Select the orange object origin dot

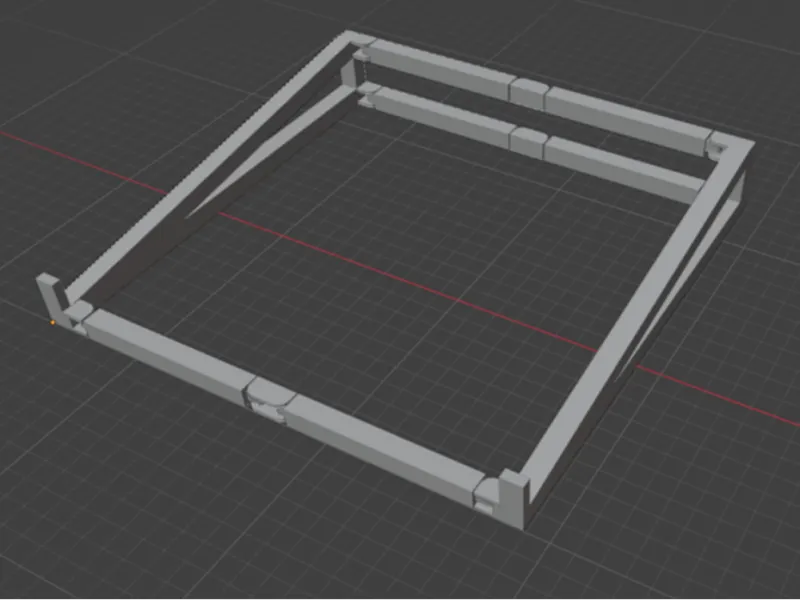pos(53,322)
